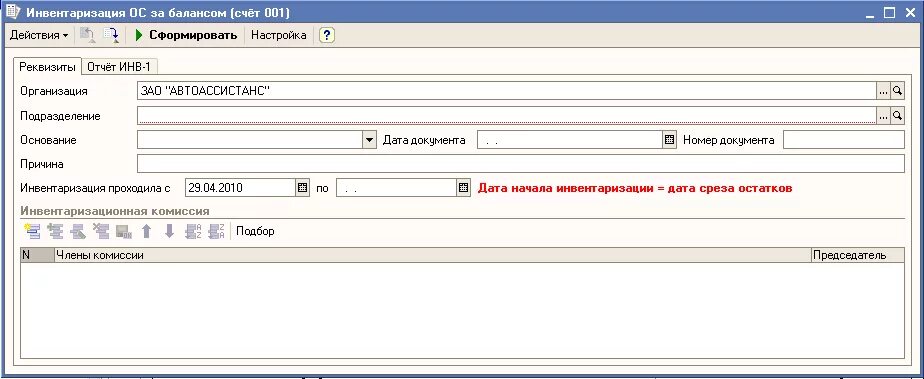Click the delete row icon in commission toolbar

[x=101, y=232]
